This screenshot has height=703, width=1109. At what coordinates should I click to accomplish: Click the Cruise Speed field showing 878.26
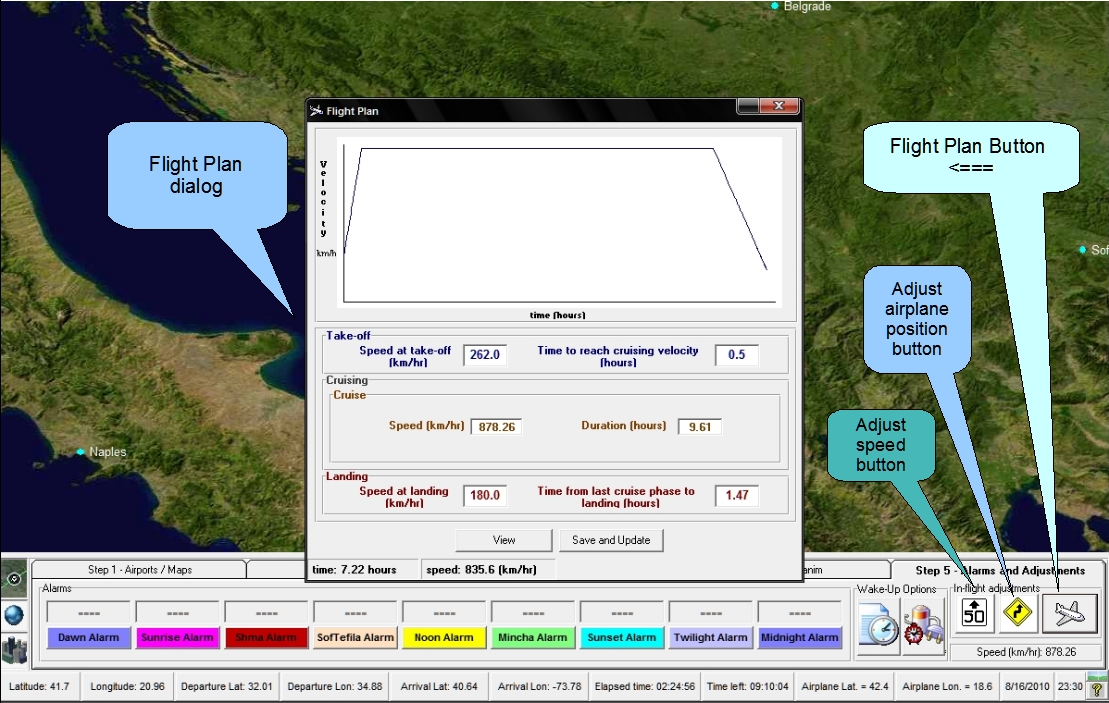[496, 426]
